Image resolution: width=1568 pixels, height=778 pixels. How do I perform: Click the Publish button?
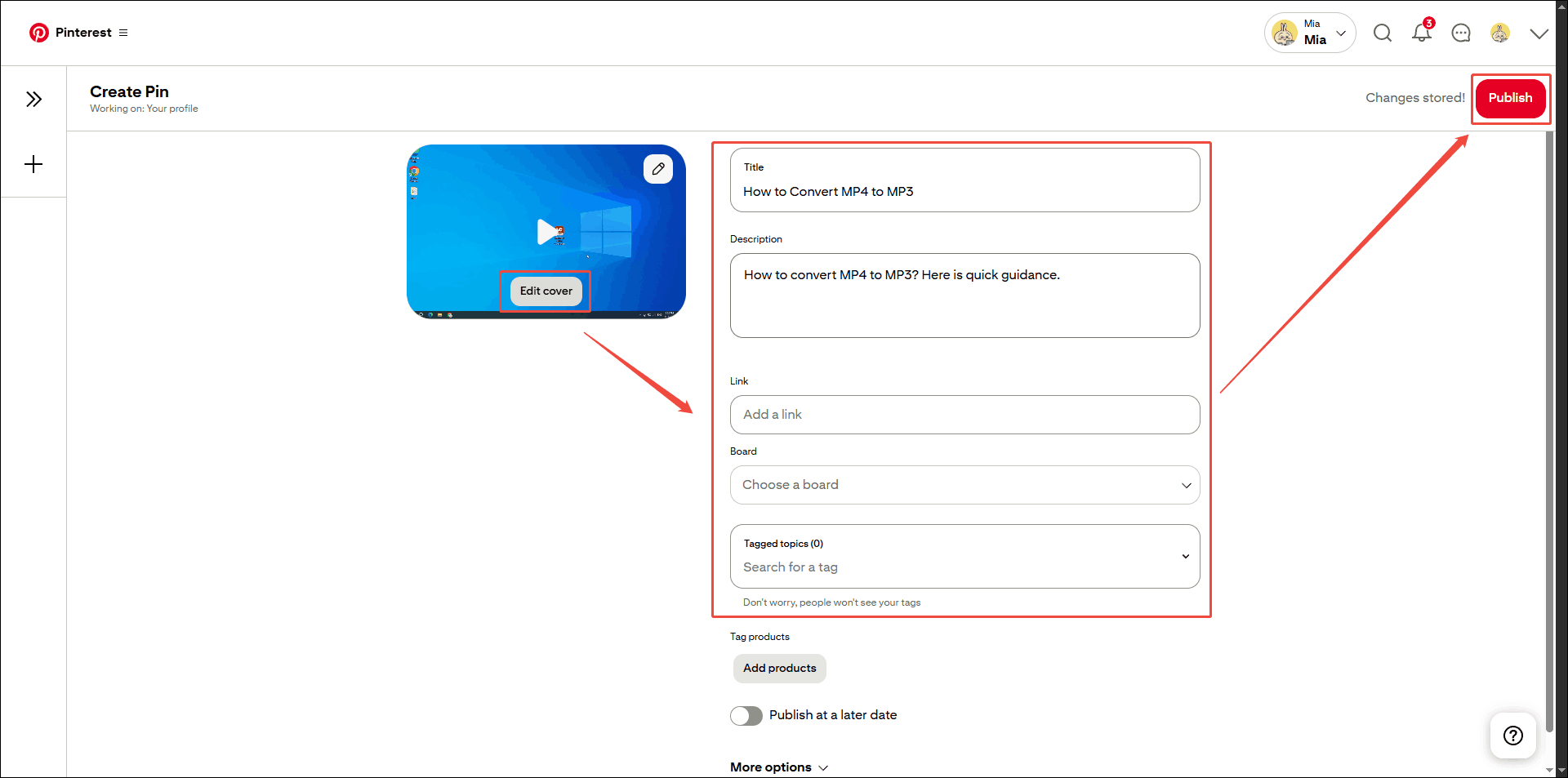pyautogui.click(x=1510, y=98)
